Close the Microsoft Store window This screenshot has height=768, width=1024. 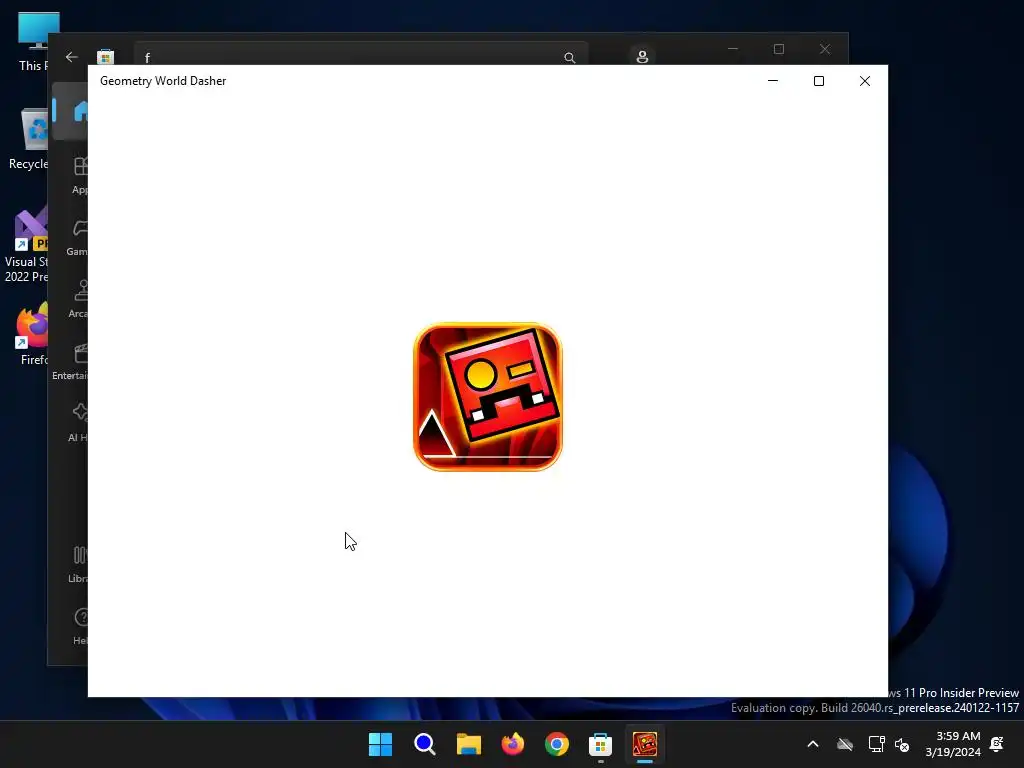(x=825, y=49)
